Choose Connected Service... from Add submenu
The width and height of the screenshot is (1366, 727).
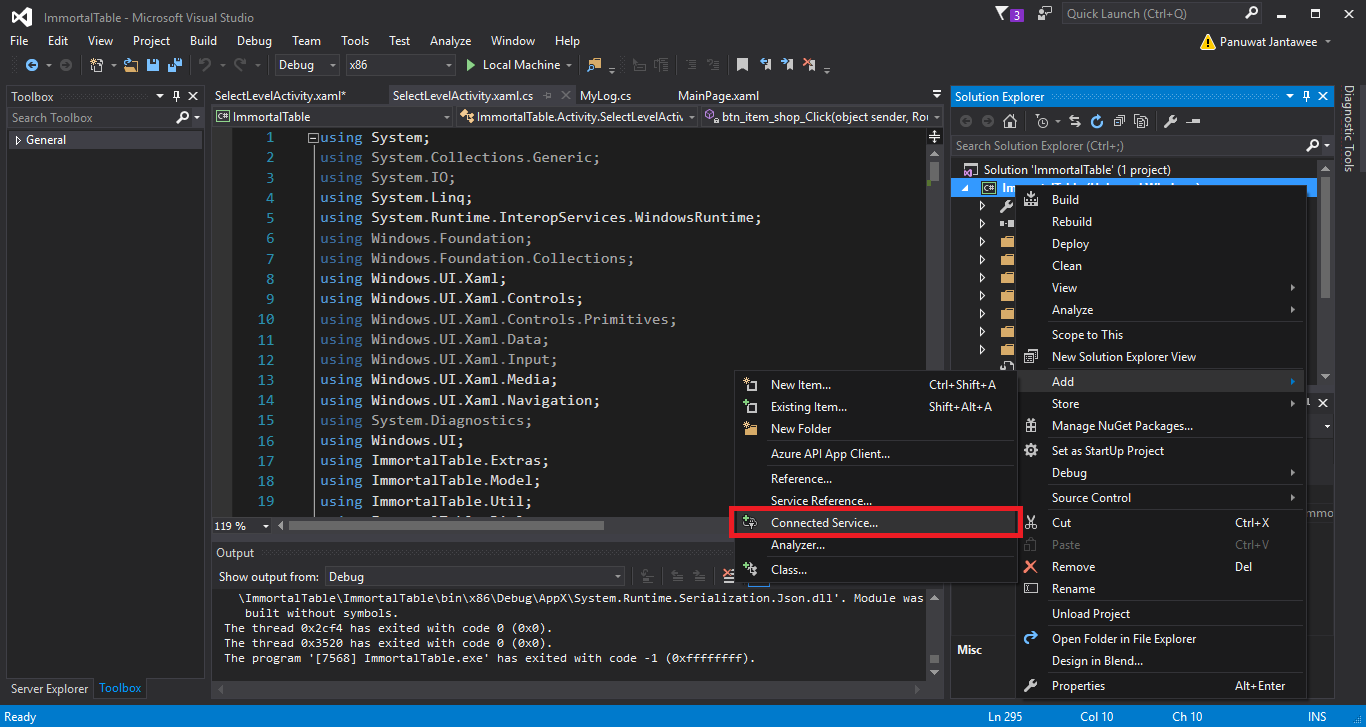pyautogui.click(x=876, y=523)
